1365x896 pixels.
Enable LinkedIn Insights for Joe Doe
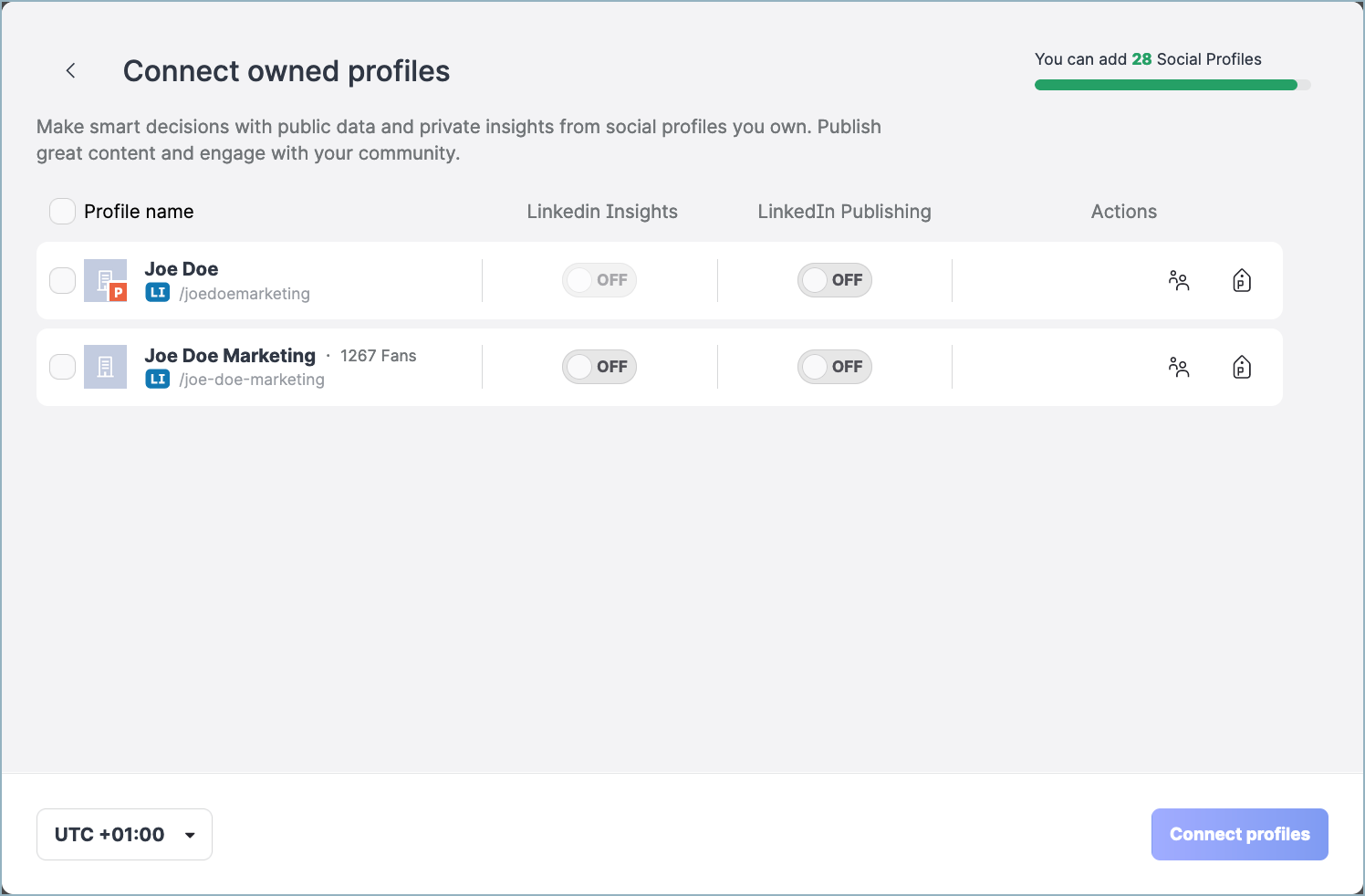599,280
